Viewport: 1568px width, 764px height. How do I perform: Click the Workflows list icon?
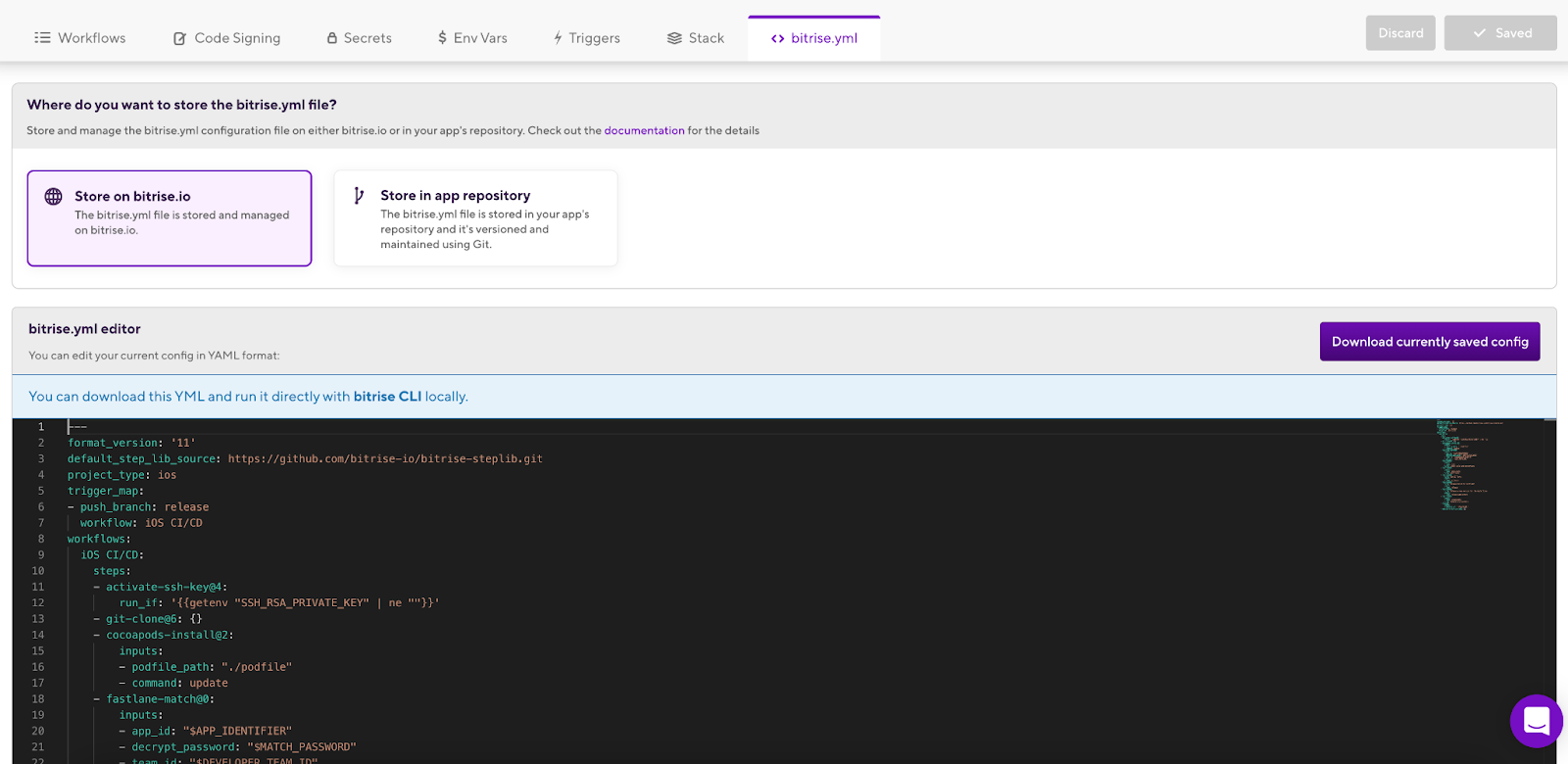click(x=42, y=38)
